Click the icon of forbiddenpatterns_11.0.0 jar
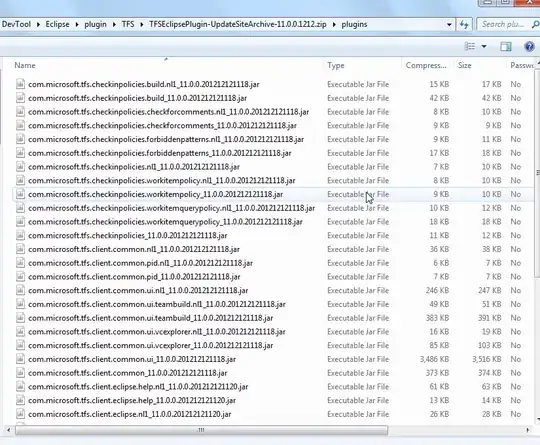 [20, 153]
